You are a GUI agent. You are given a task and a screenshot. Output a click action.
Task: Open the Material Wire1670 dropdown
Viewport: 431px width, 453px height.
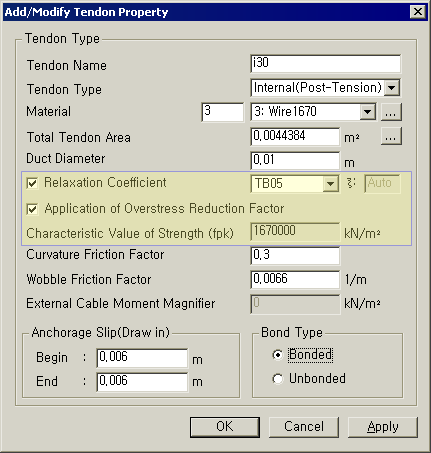[367, 112]
